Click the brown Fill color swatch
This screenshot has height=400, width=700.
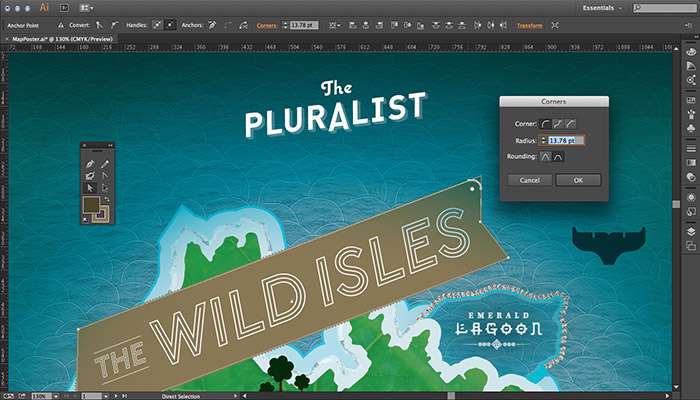coord(93,205)
